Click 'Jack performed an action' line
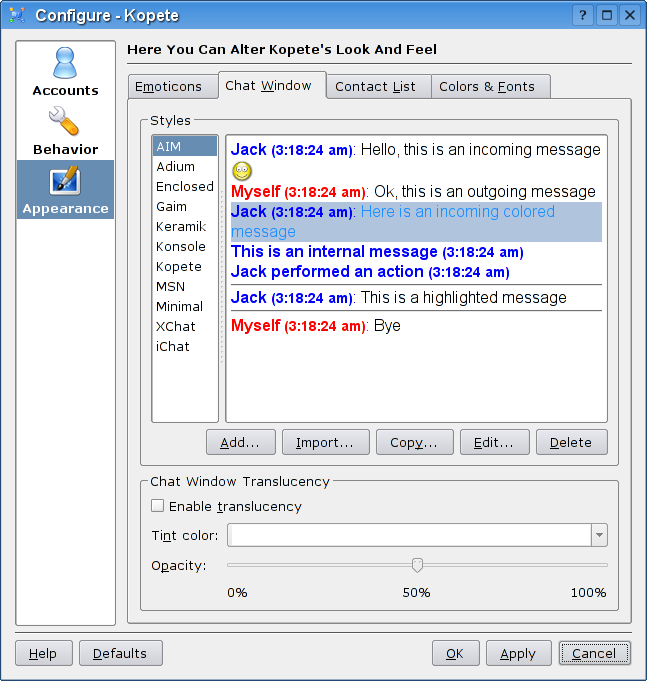The width and height of the screenshot is (647, 681). pos(370,271)
